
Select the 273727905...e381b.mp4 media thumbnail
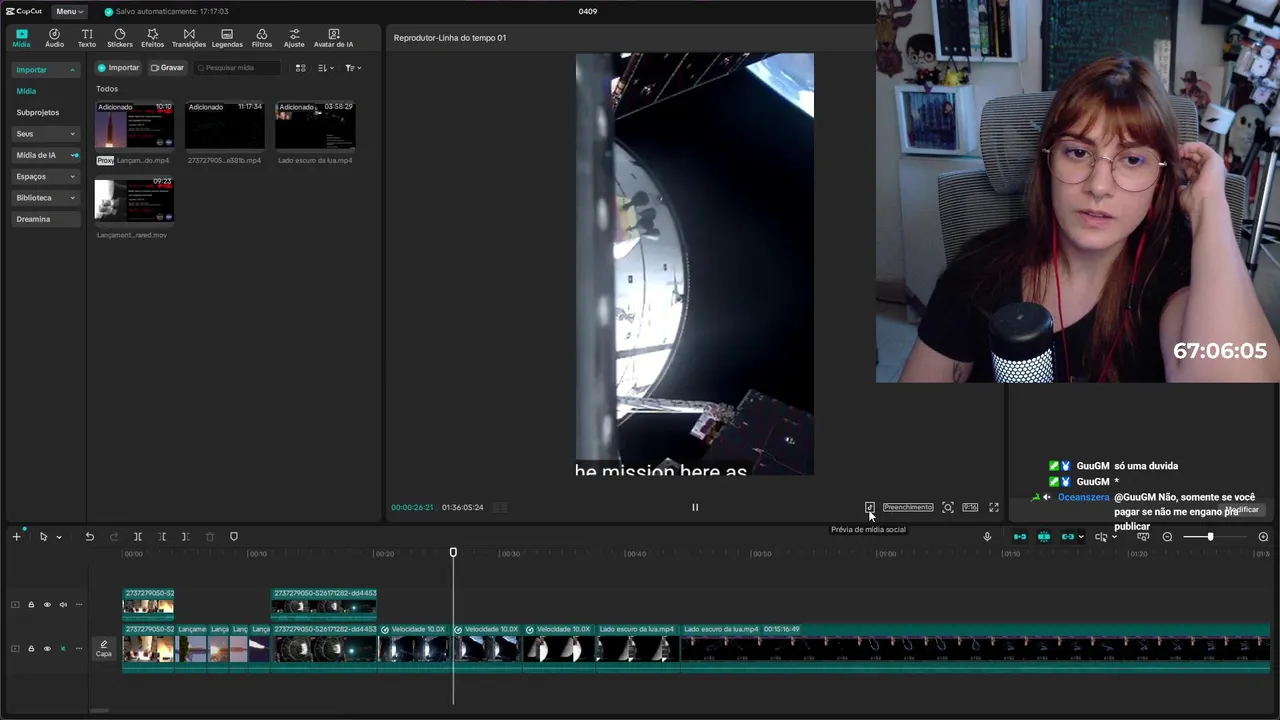tap(224, 126)
